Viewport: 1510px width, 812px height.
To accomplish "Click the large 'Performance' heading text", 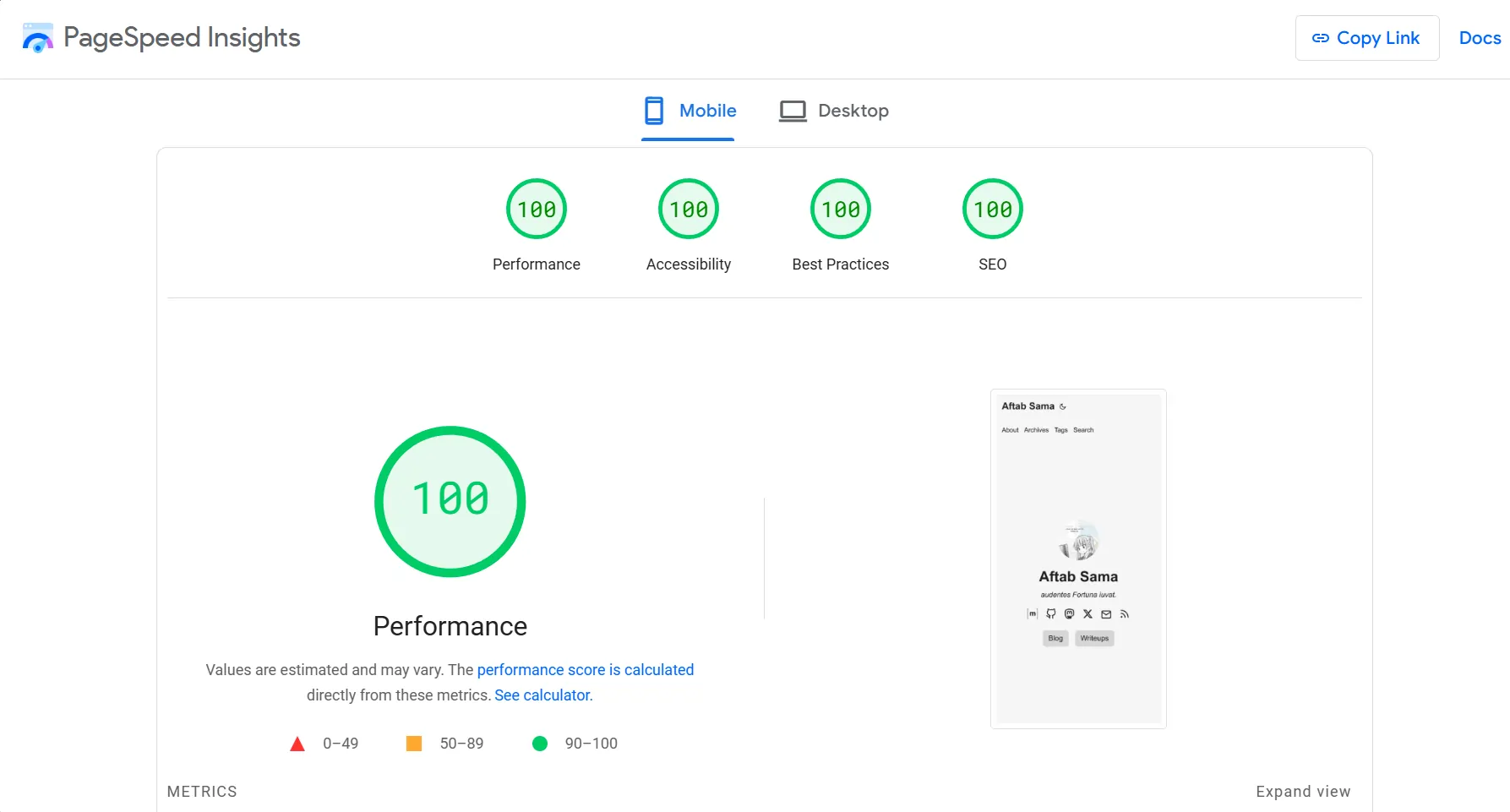I will coord(450,626).
